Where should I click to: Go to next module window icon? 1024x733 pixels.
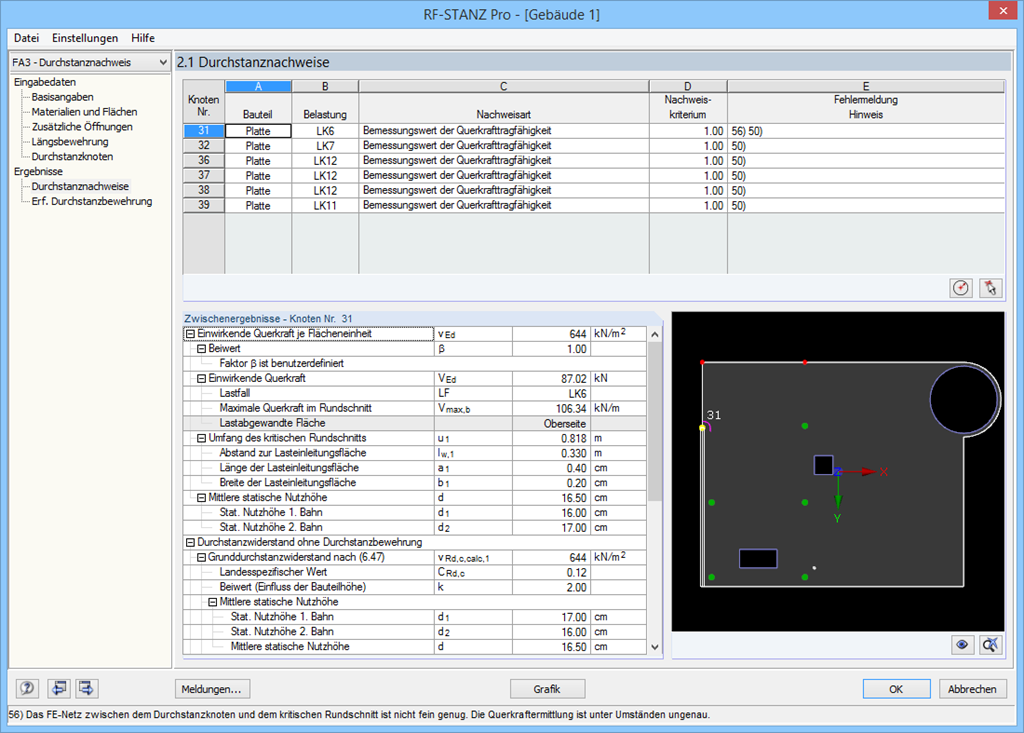(x=86, y=688)
